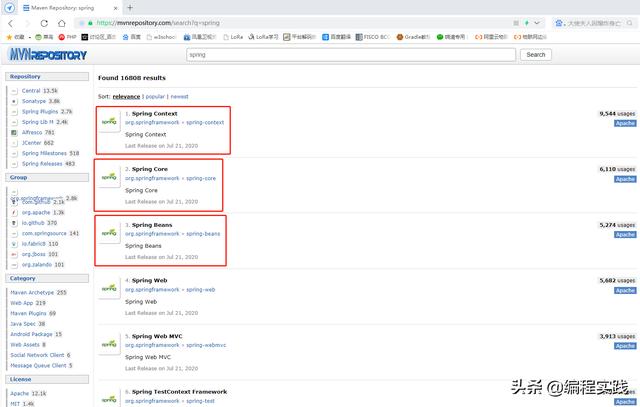Click the spring-context artifact link

tap(205, 122)
